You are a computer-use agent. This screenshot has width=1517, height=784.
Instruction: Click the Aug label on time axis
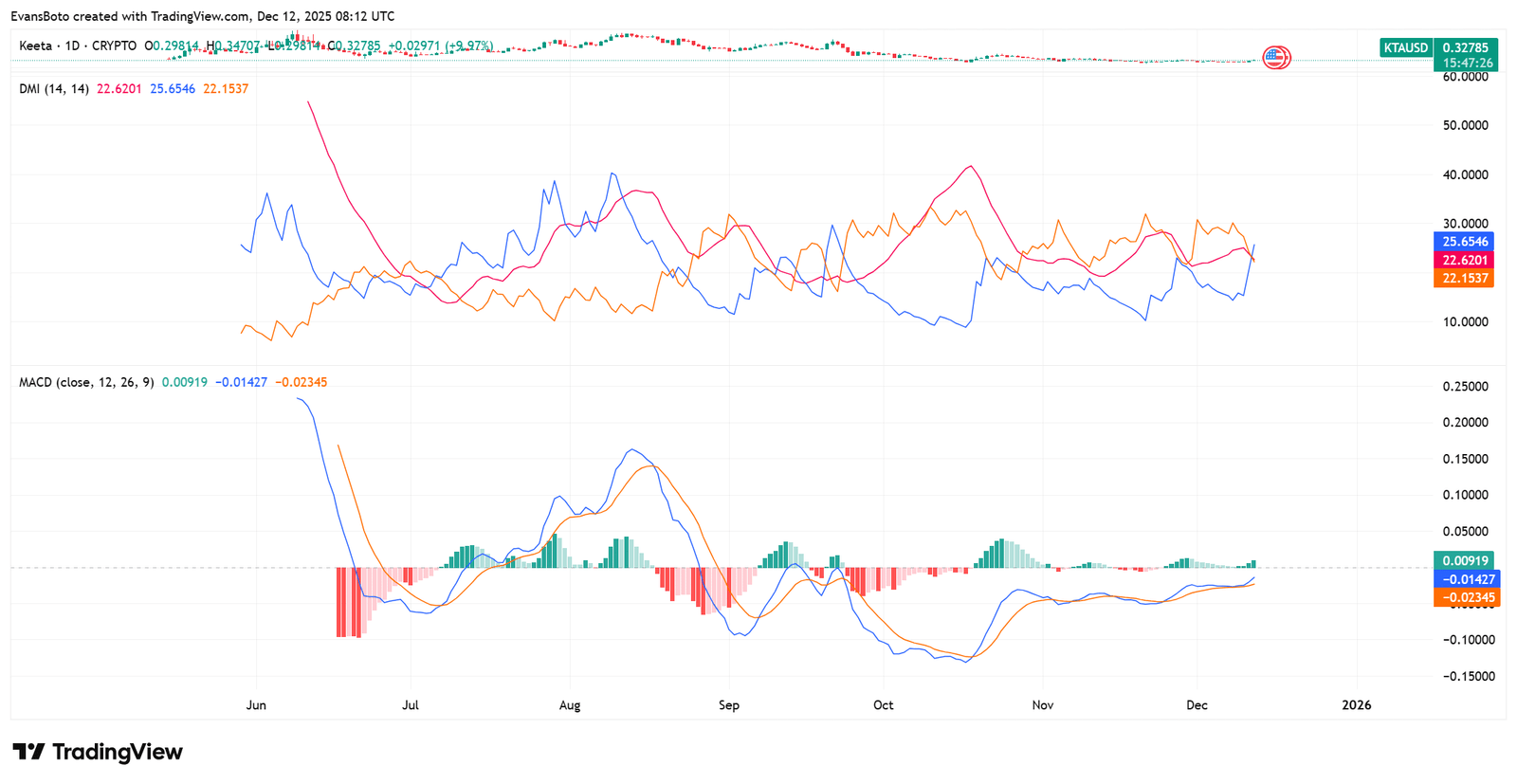[570, 705]
